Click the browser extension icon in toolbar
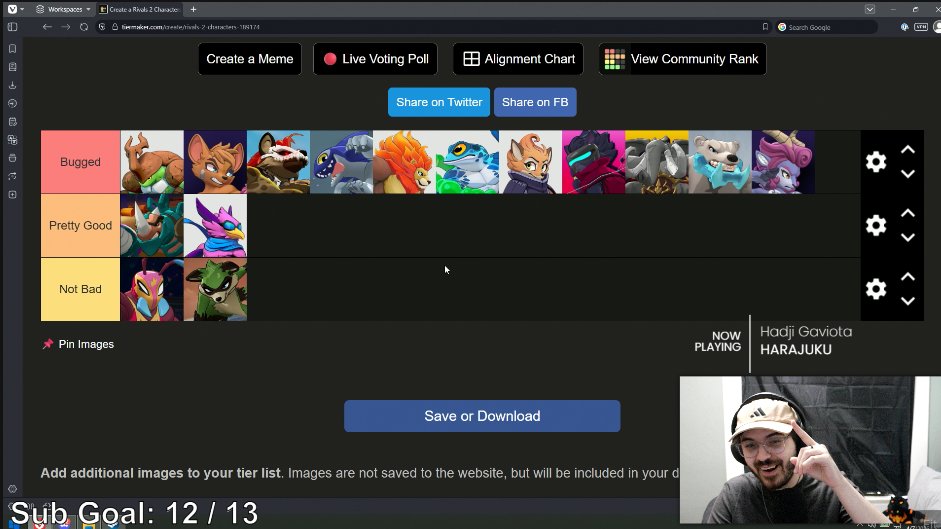Image resolution: width=941 pixels, height=529 pixels. pos(904,27)
